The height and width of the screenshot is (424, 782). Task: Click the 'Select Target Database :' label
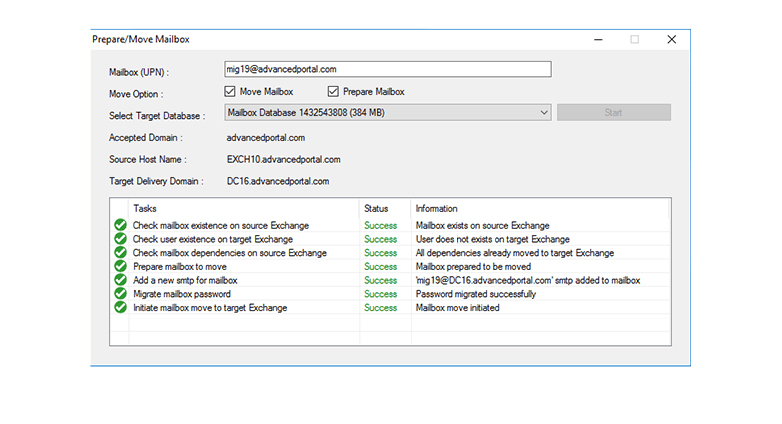157,116
